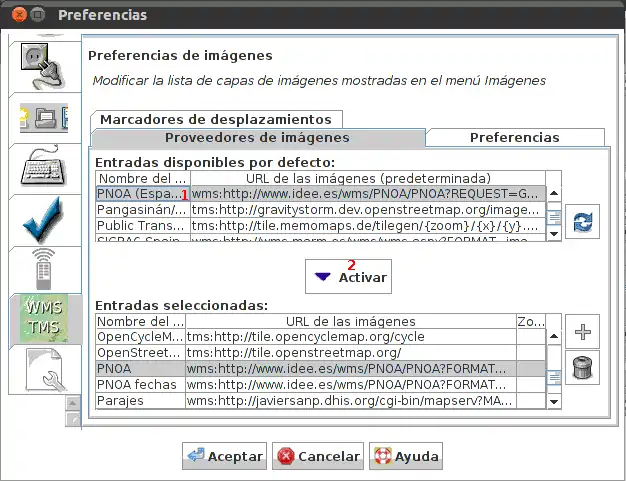The width and height of the screenshot is (626, 481).
Task: Add a new imagery entry with plus icon
Action: click(x=580, y=332)
